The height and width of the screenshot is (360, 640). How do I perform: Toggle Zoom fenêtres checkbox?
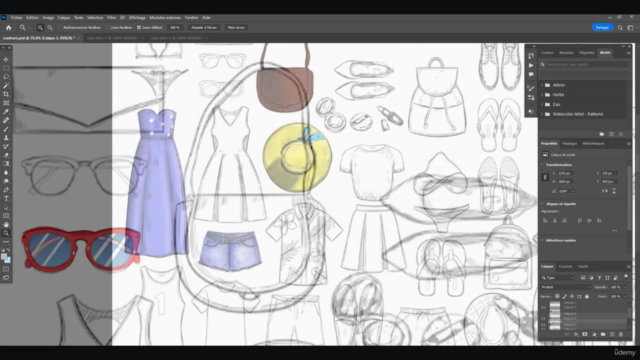[108, 27]
